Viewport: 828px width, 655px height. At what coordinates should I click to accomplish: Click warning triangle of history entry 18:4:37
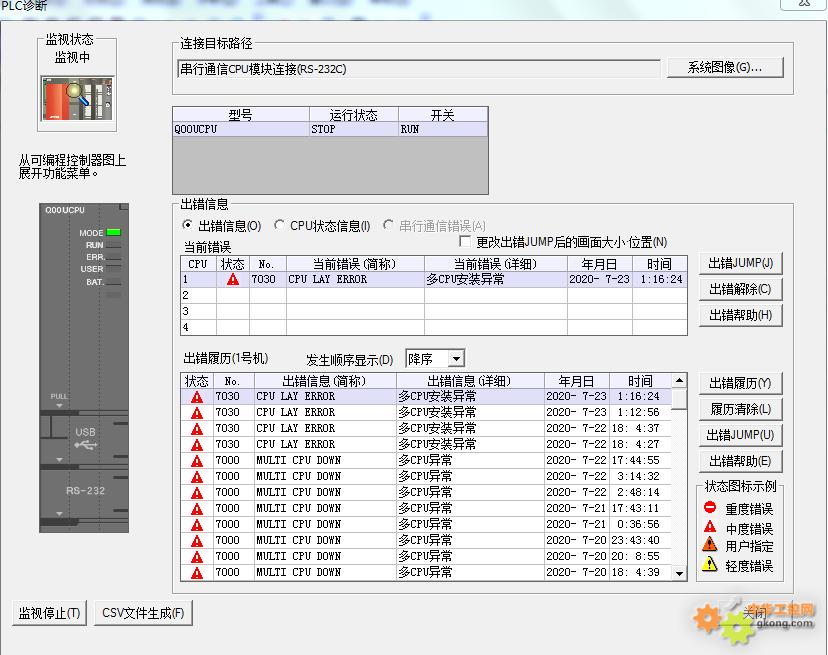pos(197,428)
